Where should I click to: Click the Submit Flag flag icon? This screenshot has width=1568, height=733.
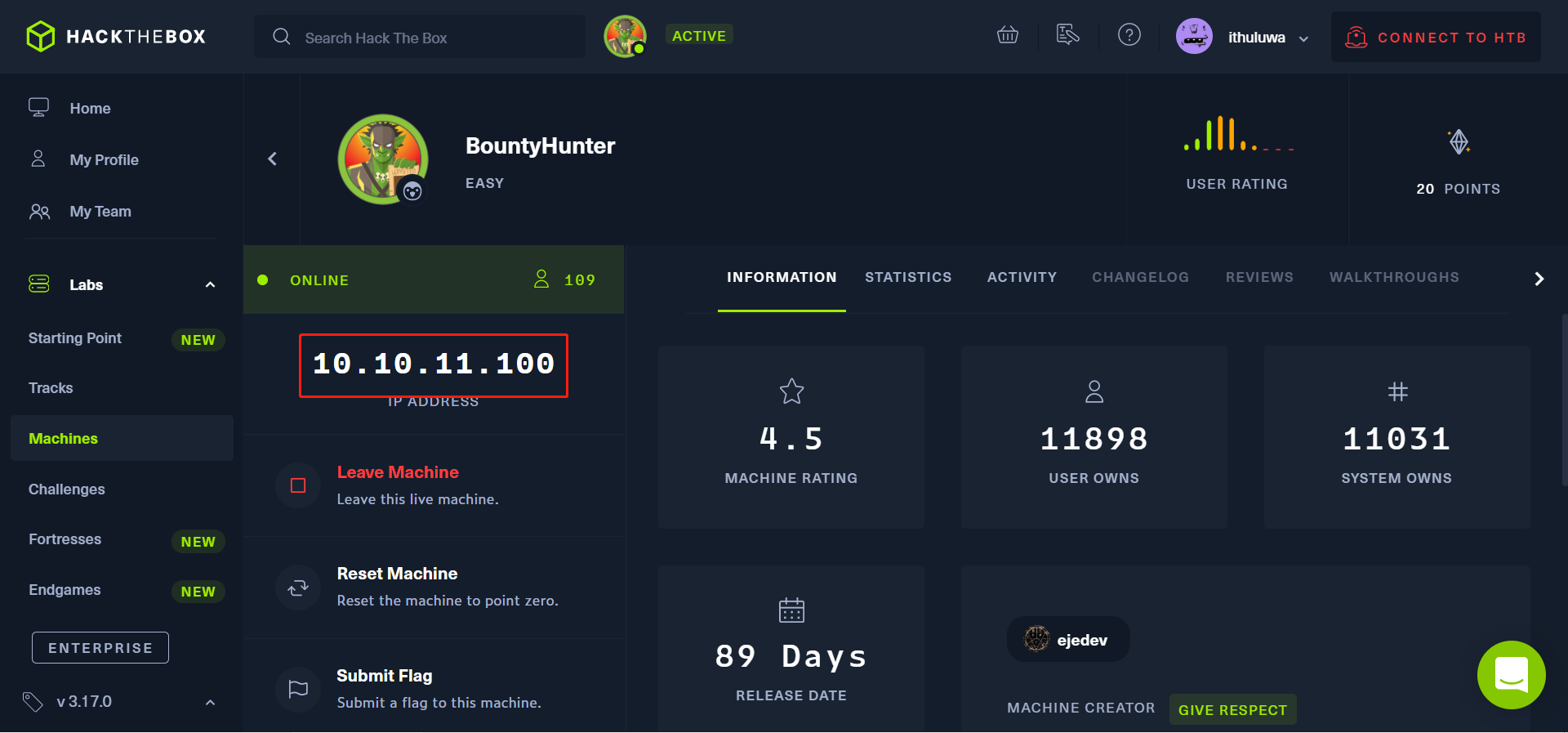298,689
